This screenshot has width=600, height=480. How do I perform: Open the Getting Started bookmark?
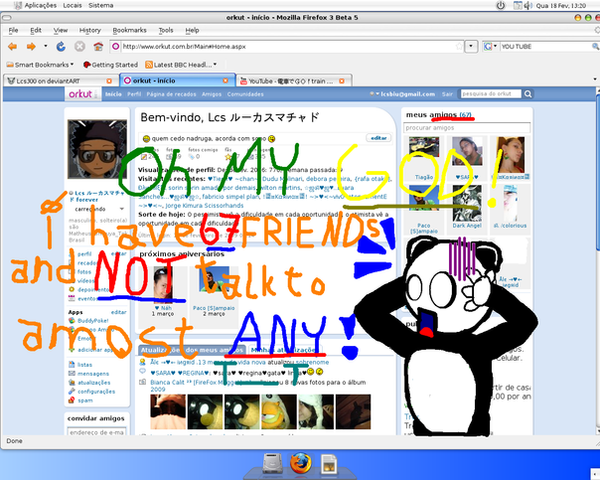111,65
